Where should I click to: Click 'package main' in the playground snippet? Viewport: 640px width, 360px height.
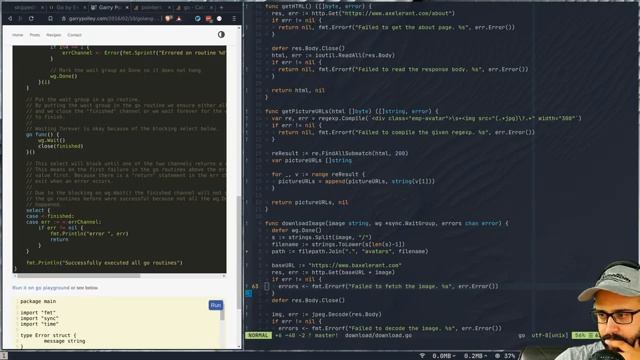click(38, 301)
